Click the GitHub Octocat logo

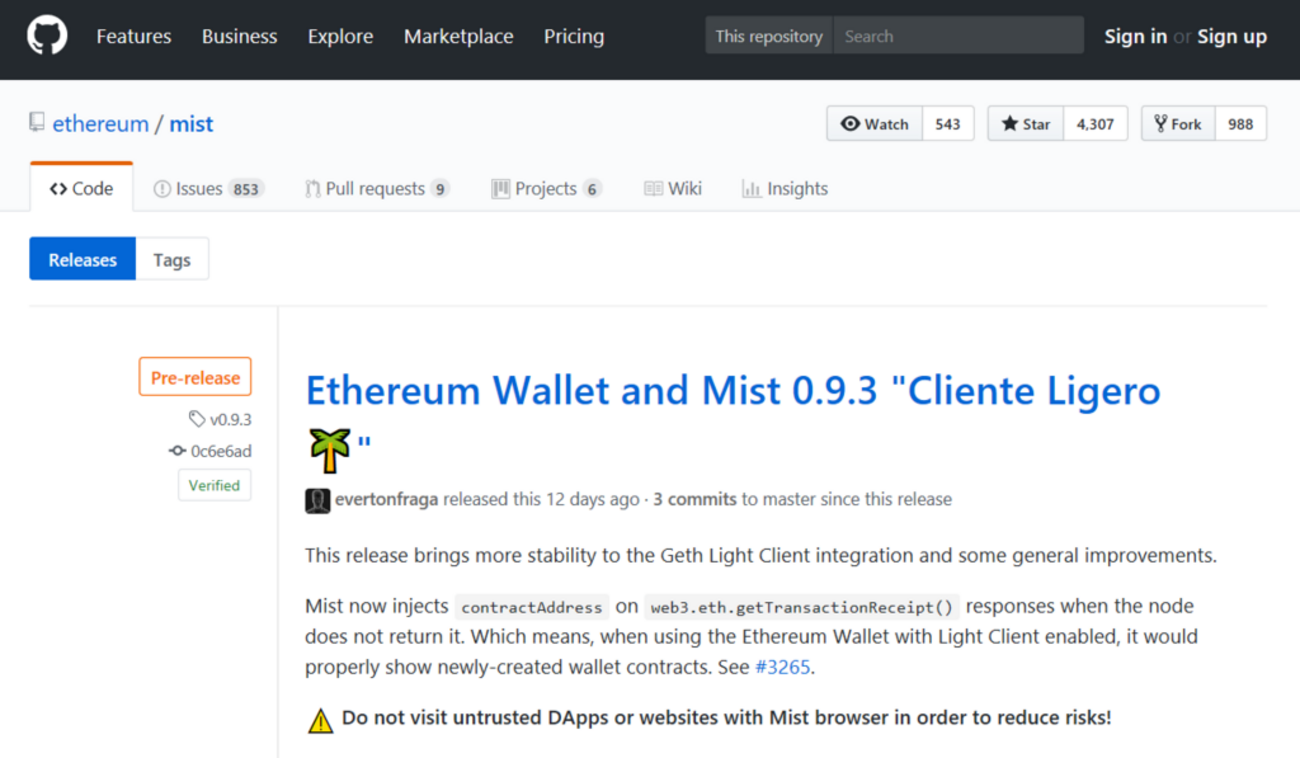point(46,36)
